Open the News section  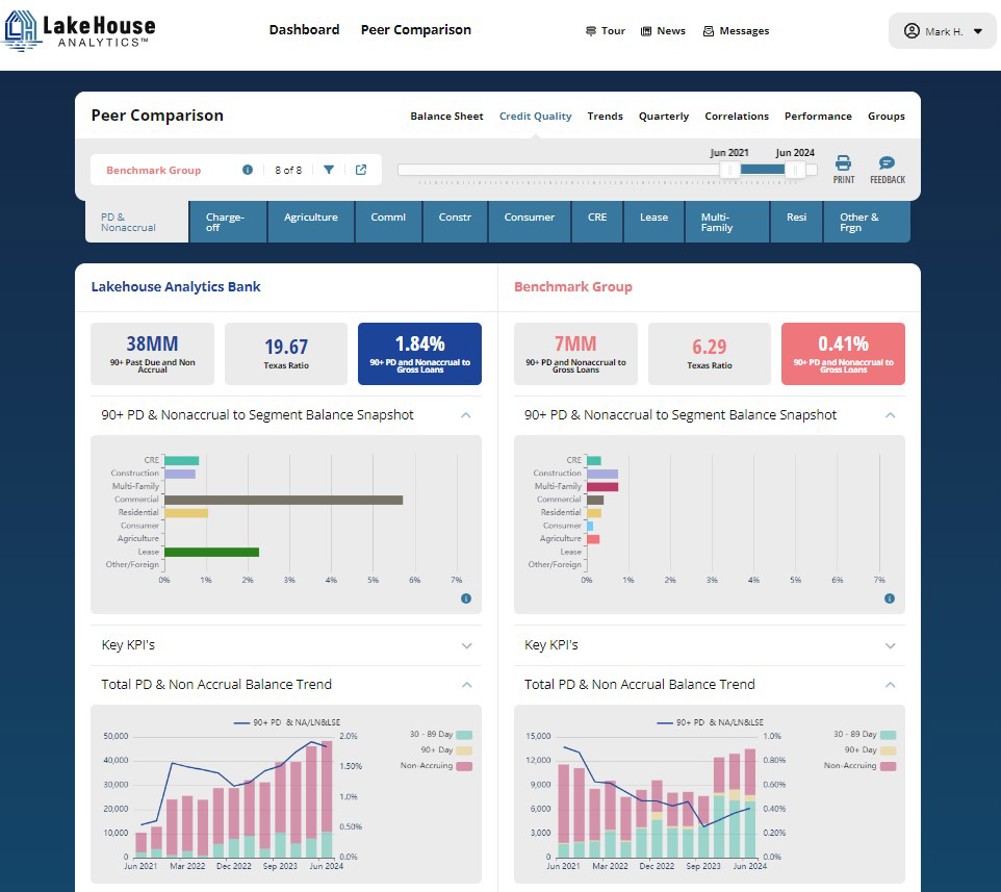663,31
